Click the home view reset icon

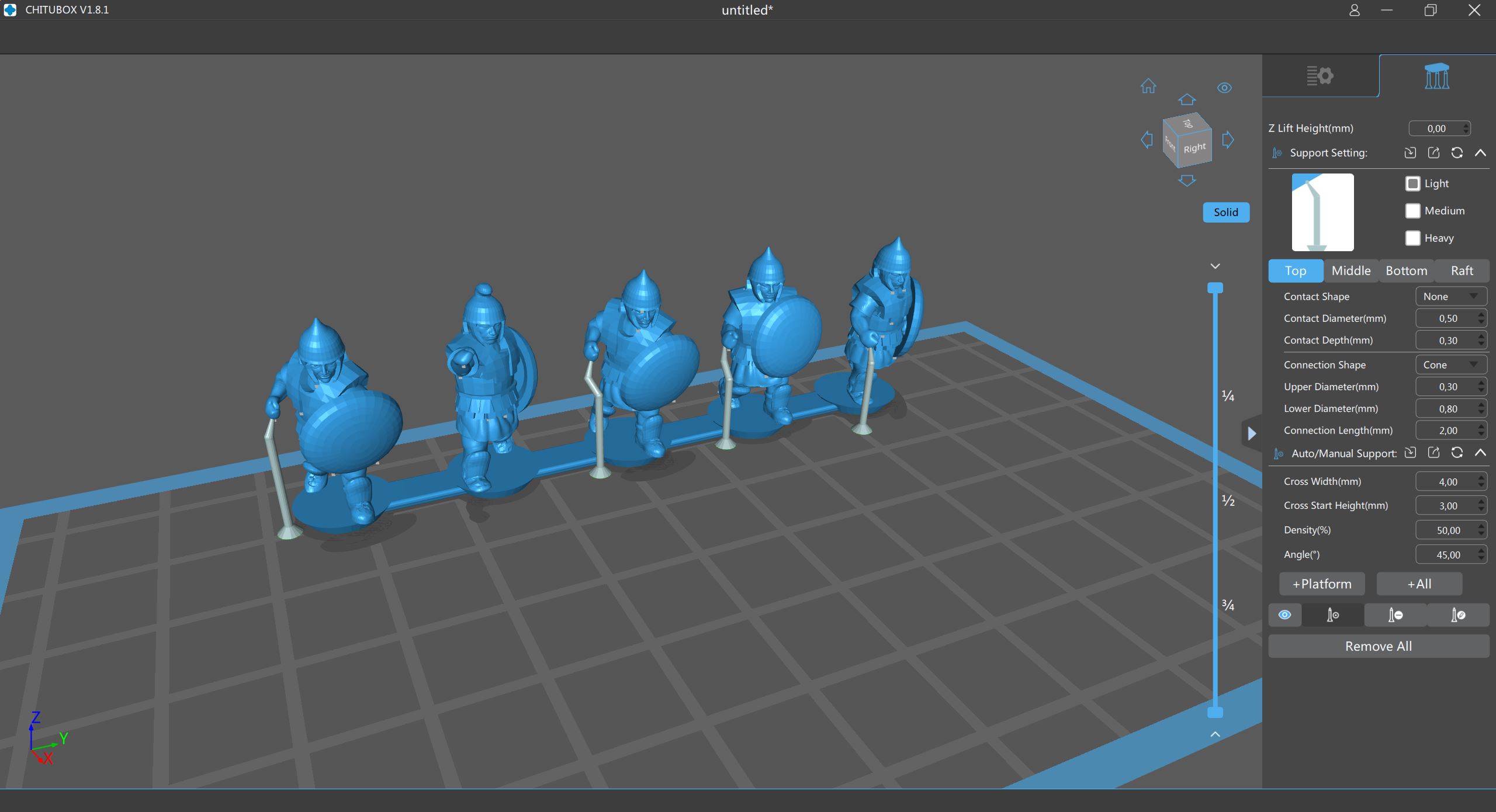tap(1148, 86)
